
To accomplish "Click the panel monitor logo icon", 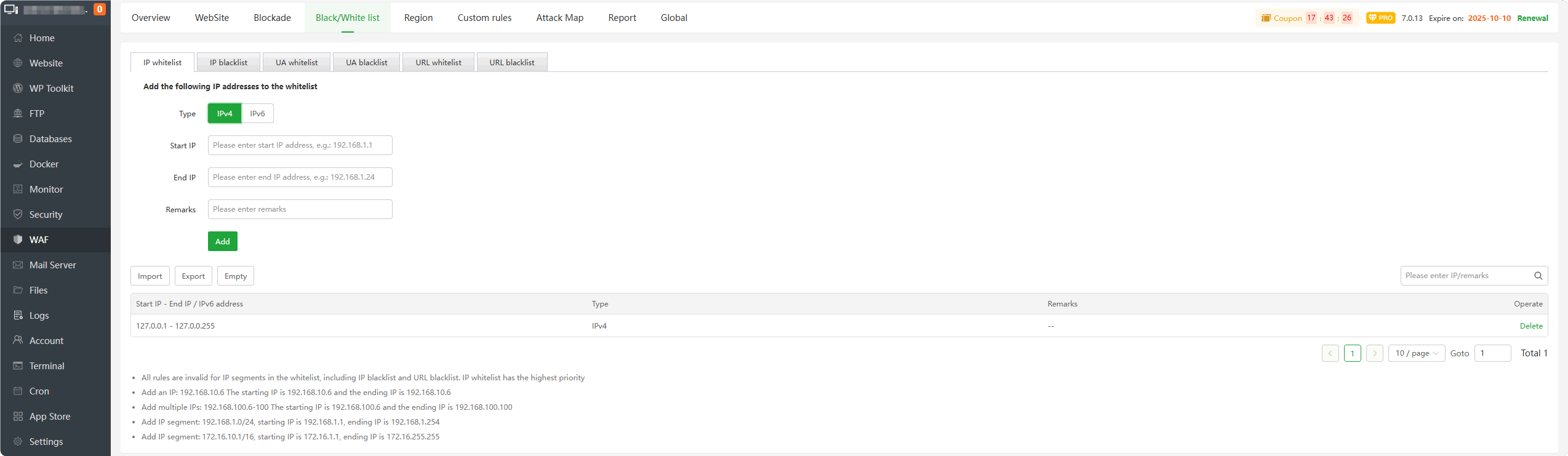I will pyautogui.click(x=11, y=9).
